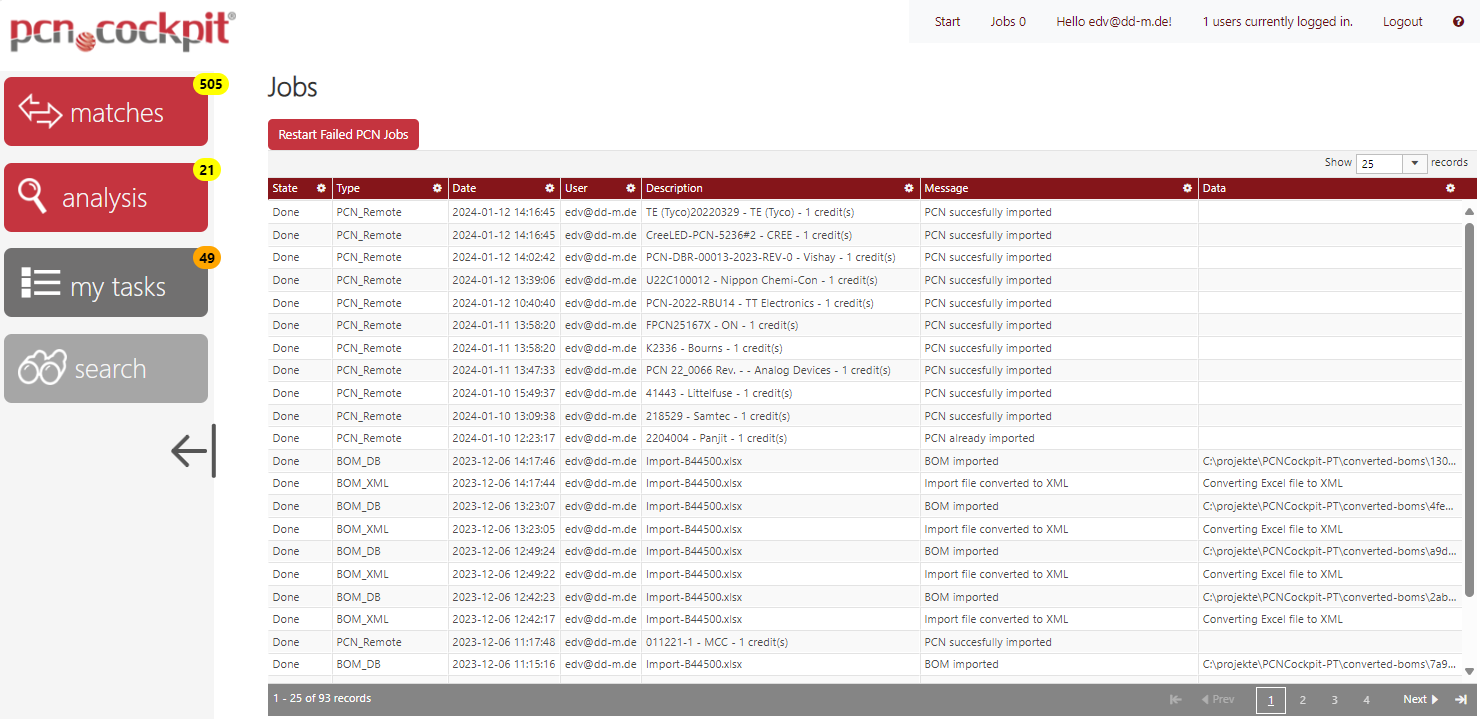Click Restart Failed PCN Jobs button
The image size is (1480, 719).
(343, 135)
